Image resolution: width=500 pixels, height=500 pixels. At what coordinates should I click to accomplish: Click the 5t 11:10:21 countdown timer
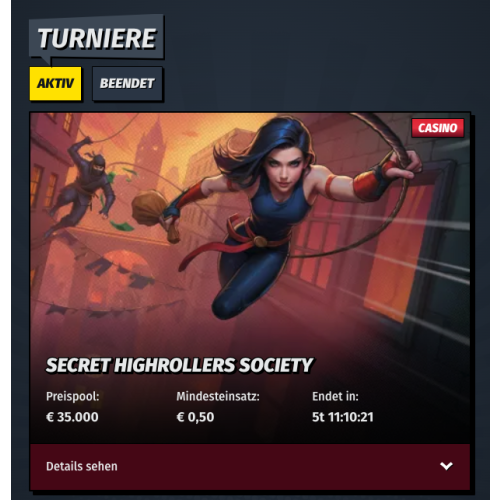tap(343, 417)
